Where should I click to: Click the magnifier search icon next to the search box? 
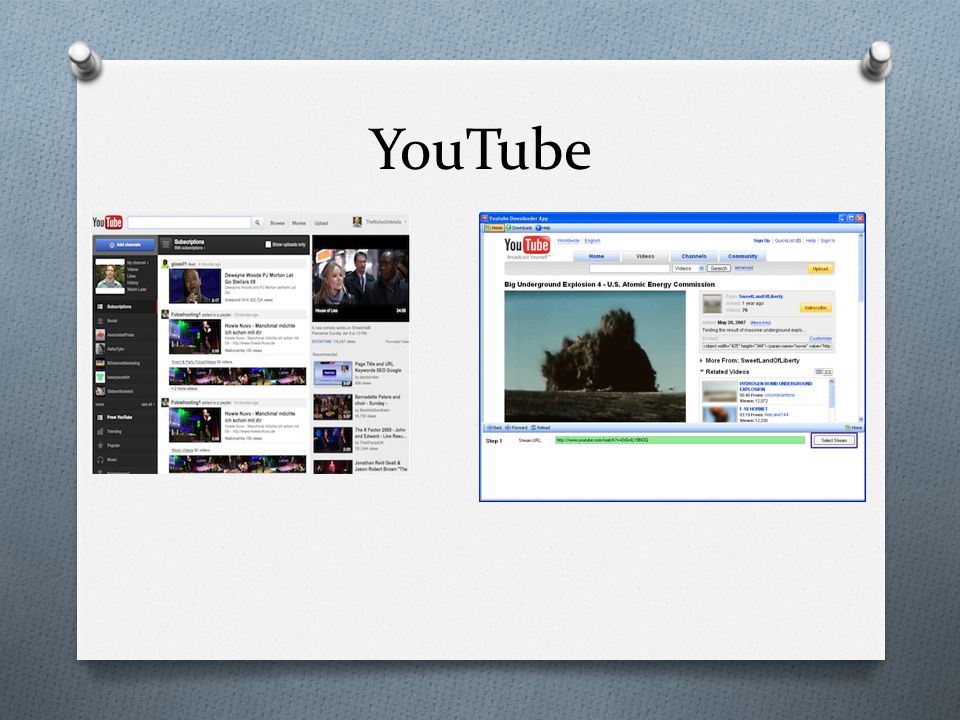click(x=258, y=223)
